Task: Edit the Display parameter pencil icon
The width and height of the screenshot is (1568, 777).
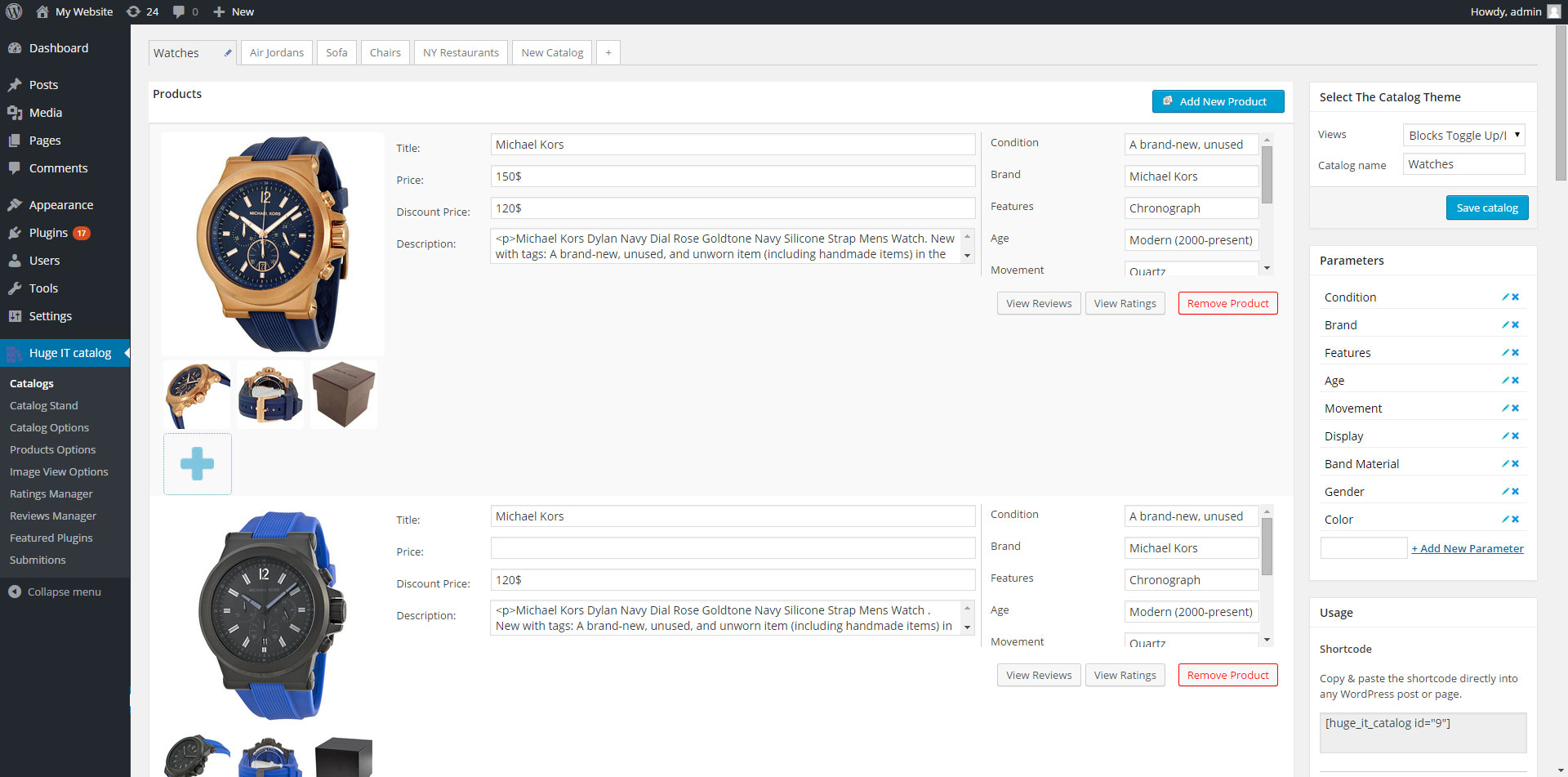Action: pos(1505,436)
